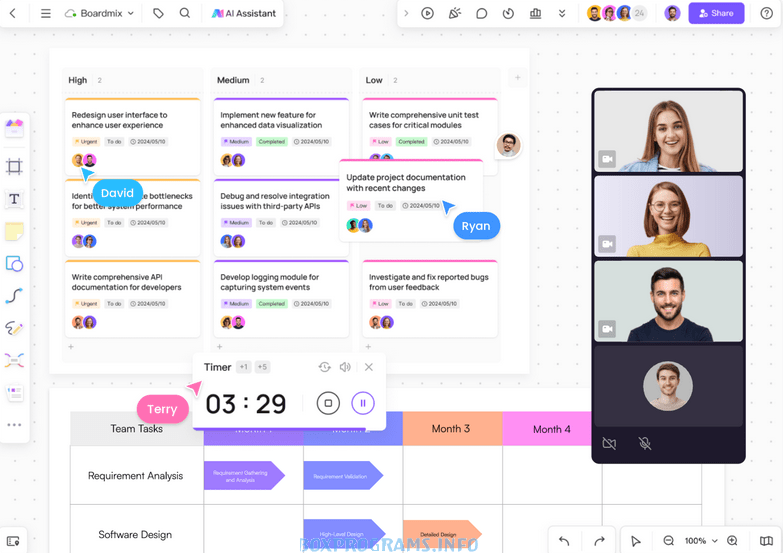Select the bearded man video thumbnail
This screenshot has width=783, height=553.
[x=668, y=301]
